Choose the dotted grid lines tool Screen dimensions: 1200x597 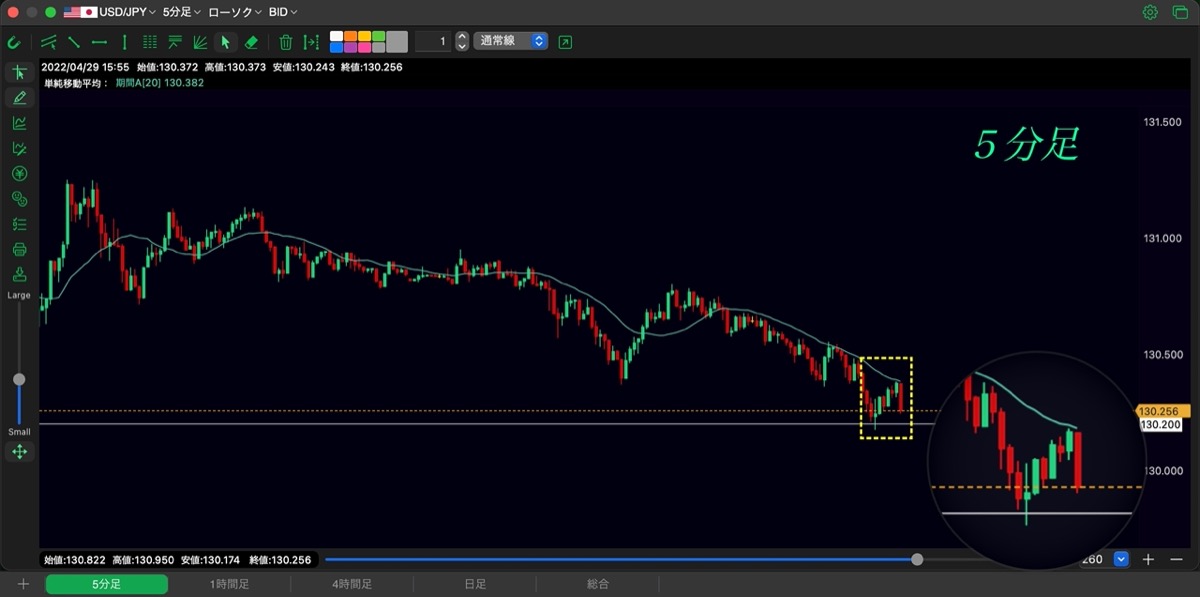point(150,42)
